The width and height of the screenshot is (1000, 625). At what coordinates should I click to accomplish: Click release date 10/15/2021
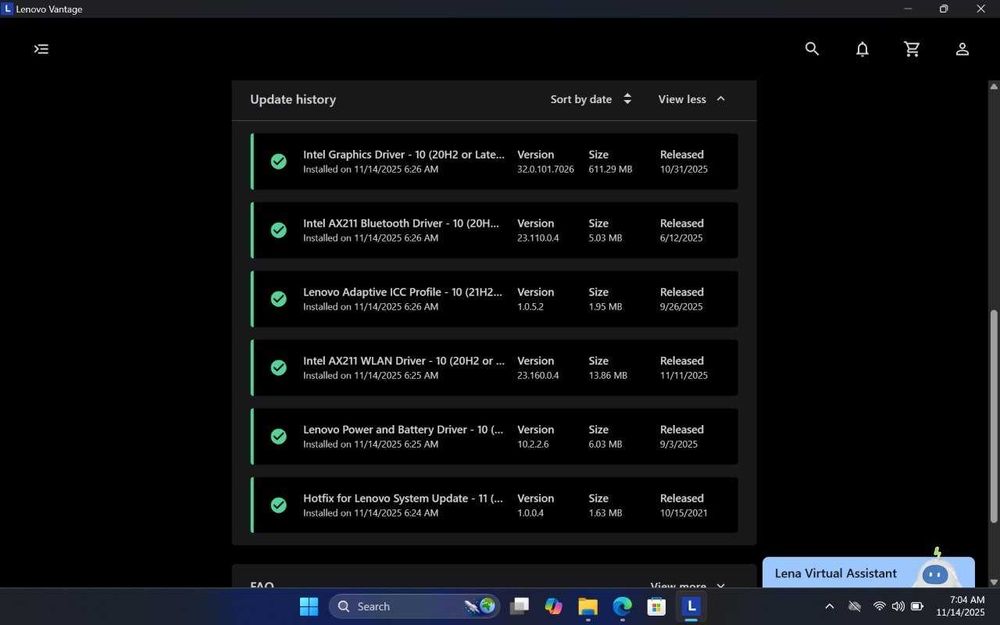pyautogui.click(x=684, y=513)
